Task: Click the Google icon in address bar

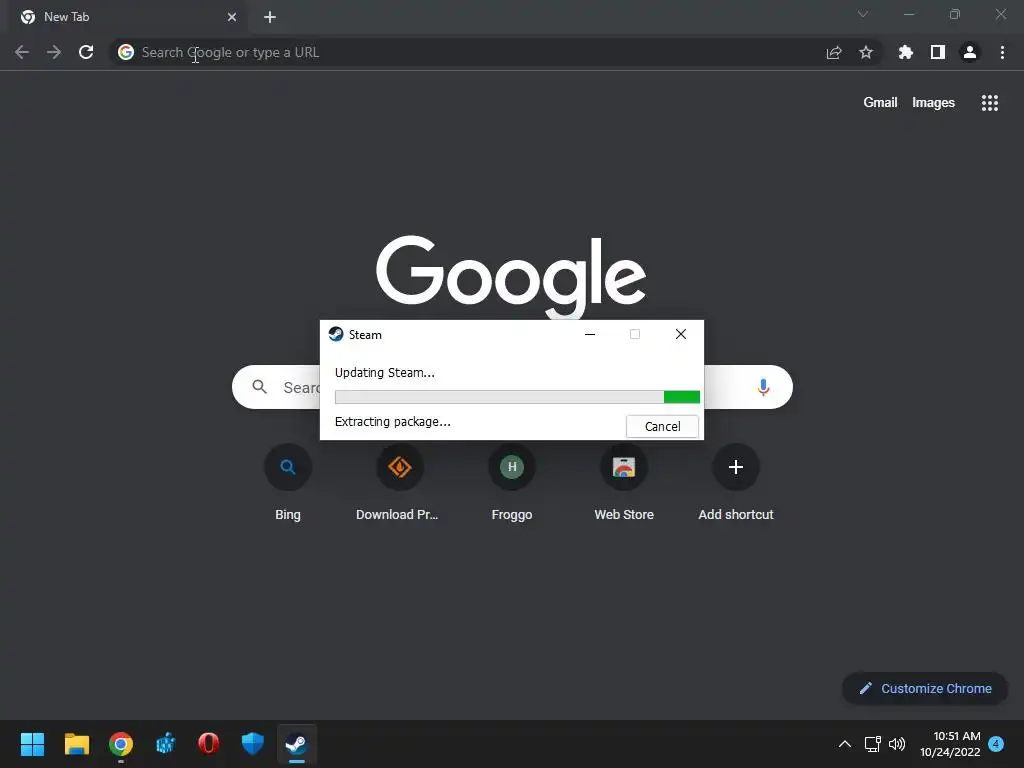Action: [x=126, y=52]
